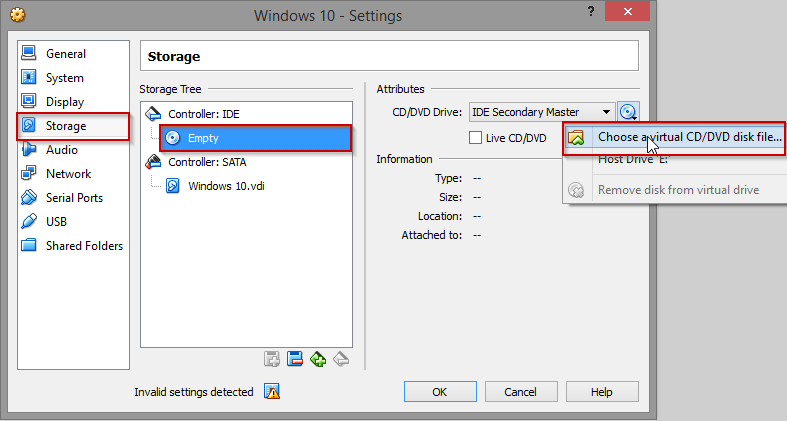787x421 pixels.
Task: Click the add attachment icon below storage tree
Action: pyautogui.click(x=272, y=359)
